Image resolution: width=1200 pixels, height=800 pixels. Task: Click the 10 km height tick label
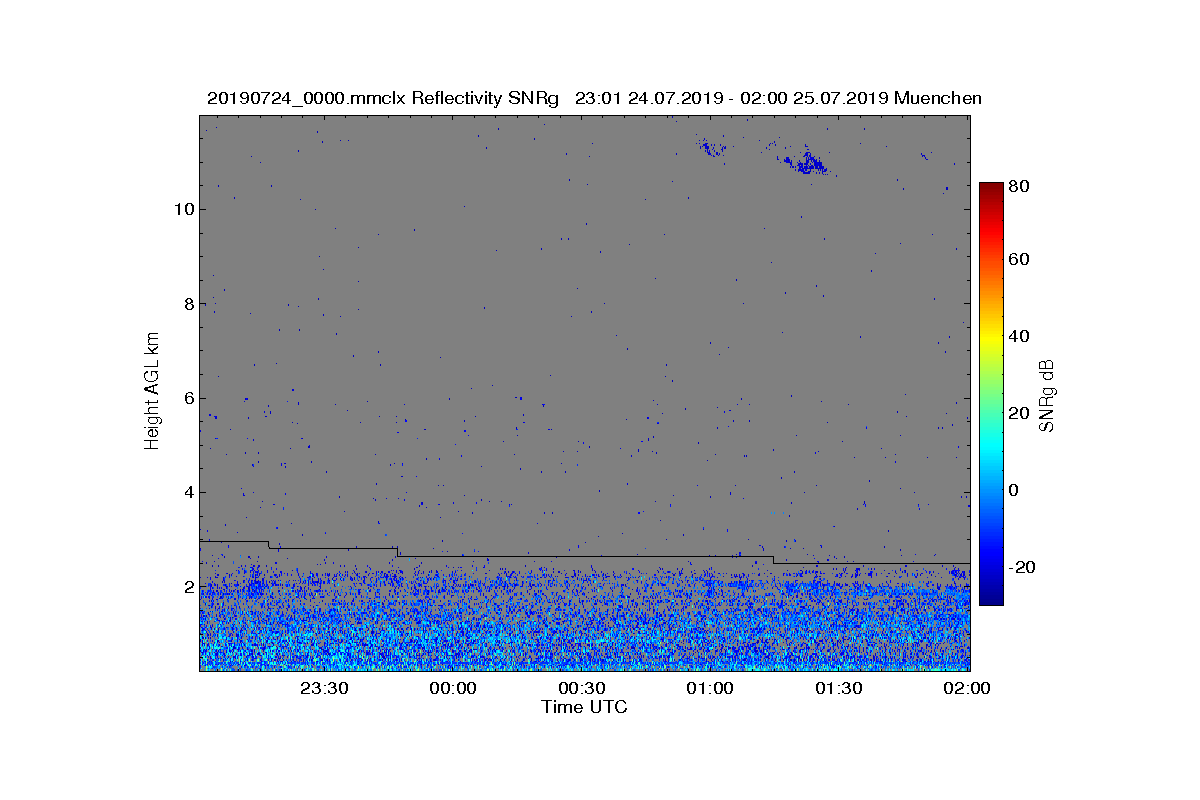coord(184,209)
